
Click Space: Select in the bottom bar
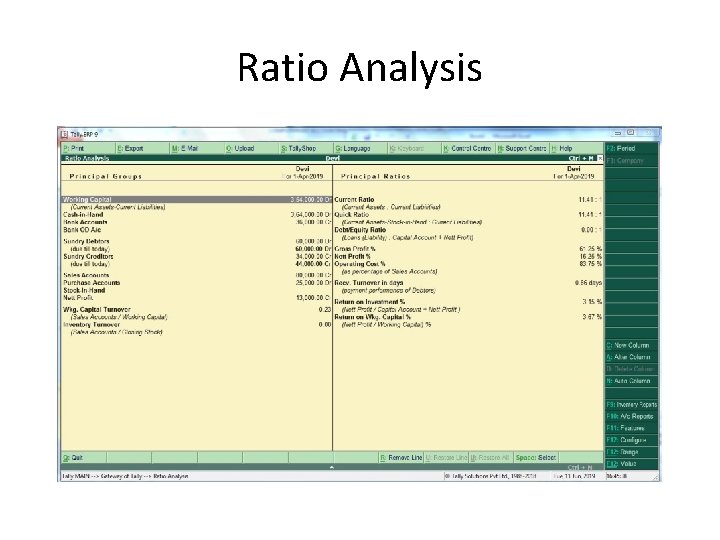tap(535, 458)
